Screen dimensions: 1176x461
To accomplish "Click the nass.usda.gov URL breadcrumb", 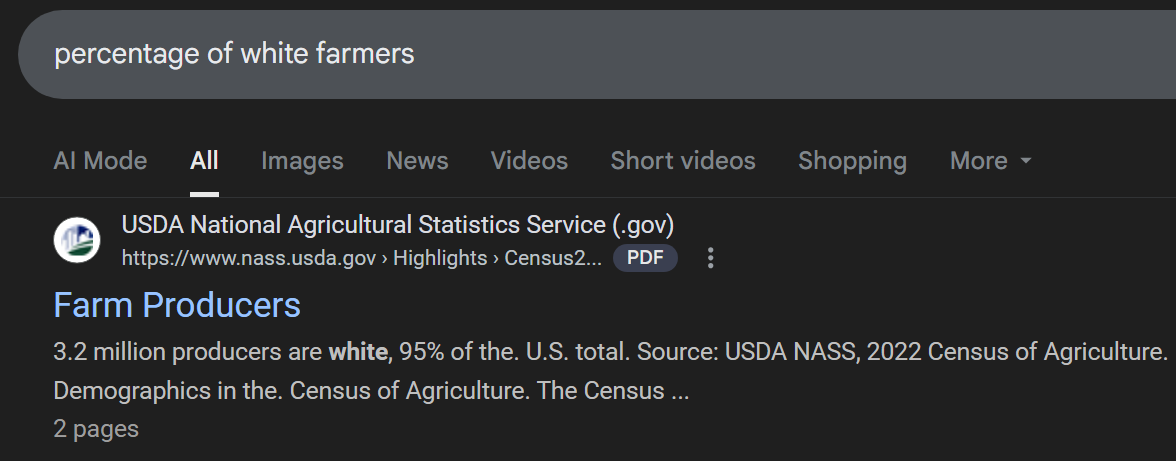I will pos(248,258).
